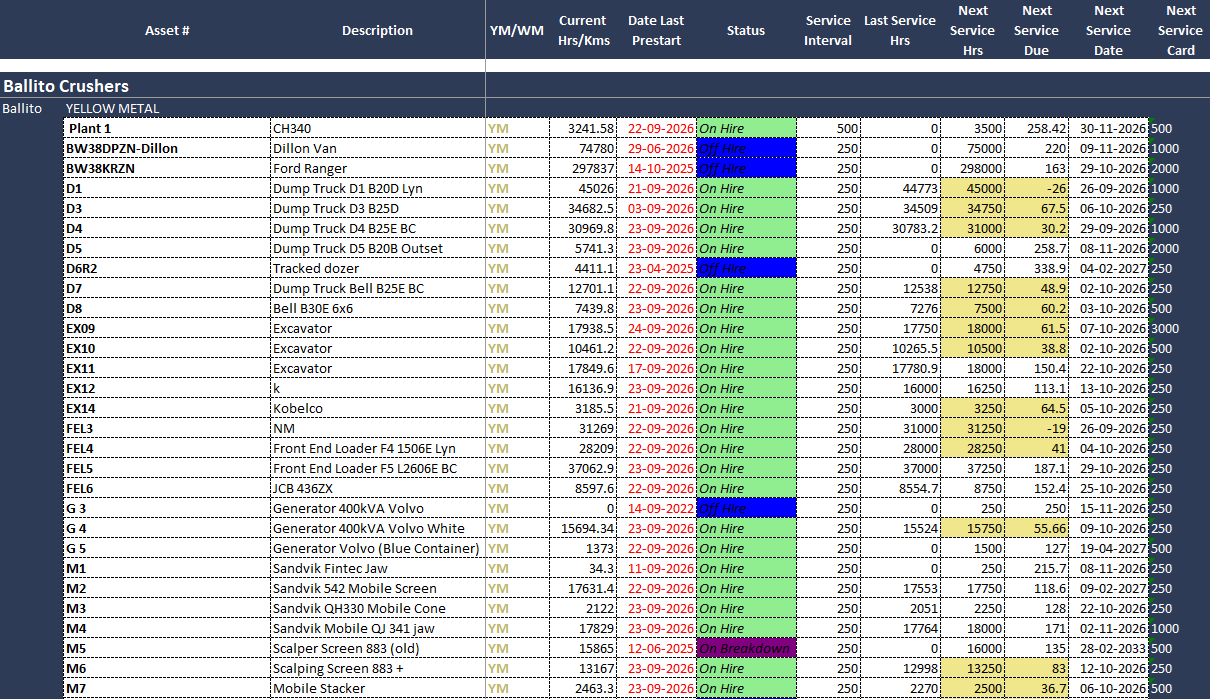Select the Dump Truck D1 B20D Lyn description
This screenshot has width=1210, height=699.
point(347,188)
